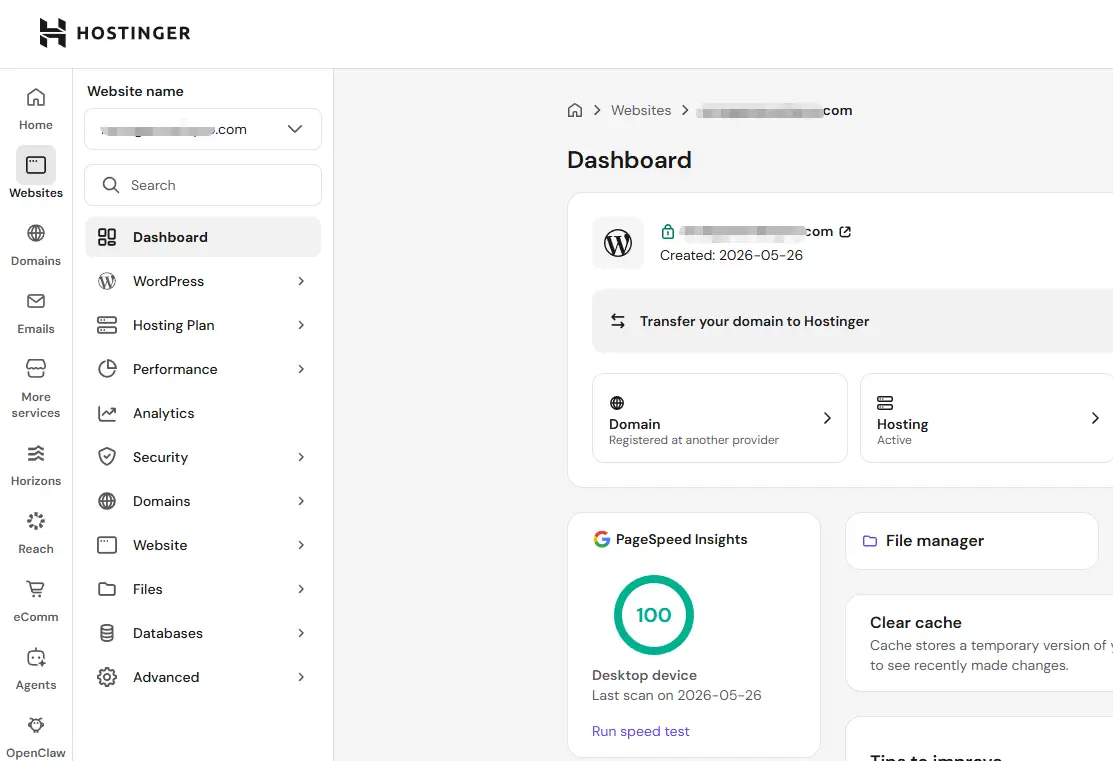Select Hosting Plan menu item
Image resolution: width=1113 pixels, height=761 pixels.
pos(203,325)
